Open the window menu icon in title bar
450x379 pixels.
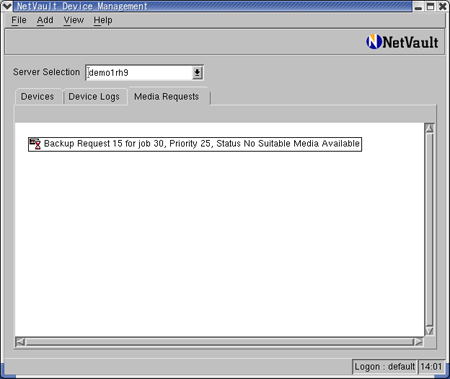pos(7,6)
